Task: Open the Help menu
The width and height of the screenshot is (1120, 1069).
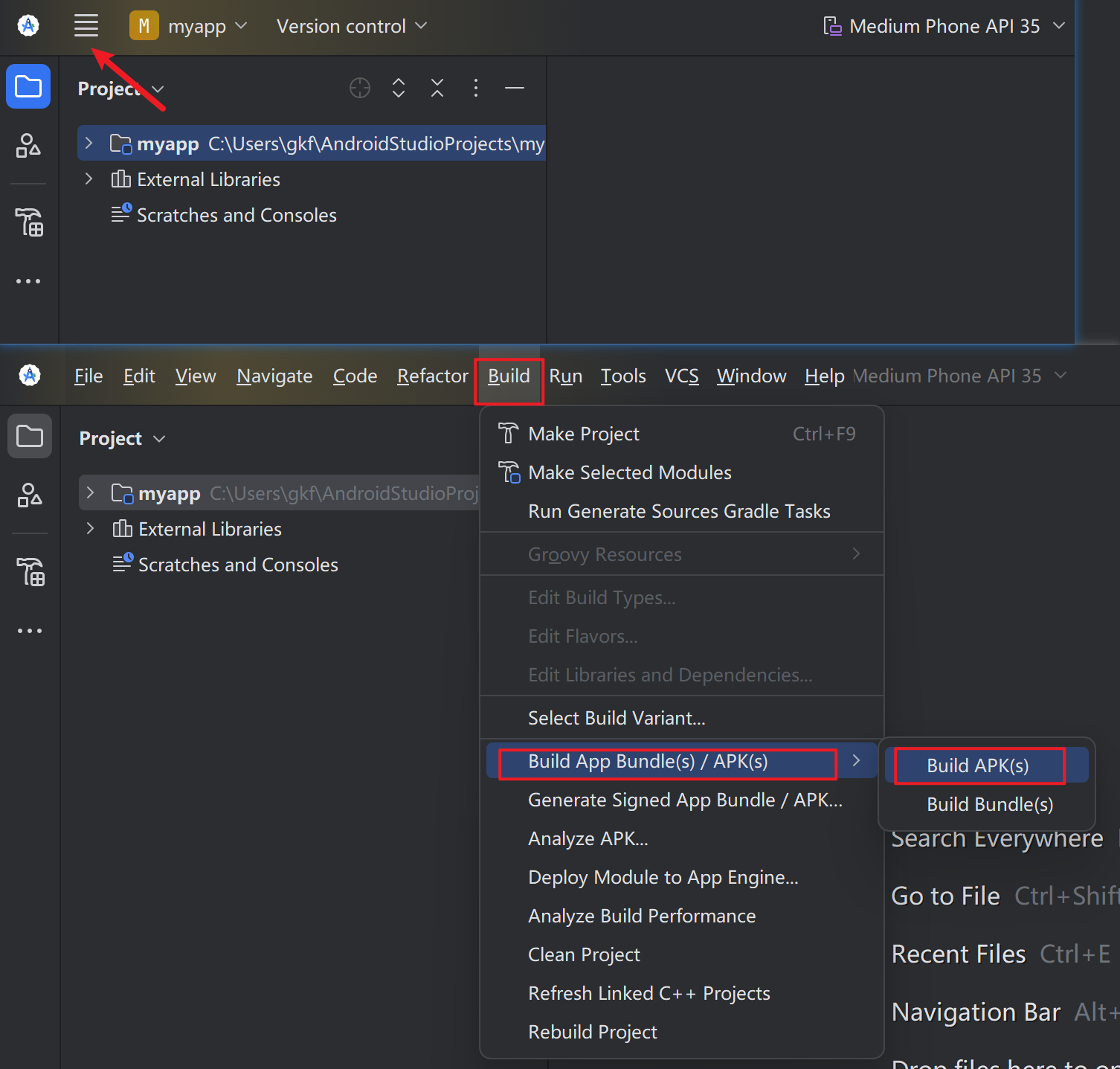Action: (824, 376)
